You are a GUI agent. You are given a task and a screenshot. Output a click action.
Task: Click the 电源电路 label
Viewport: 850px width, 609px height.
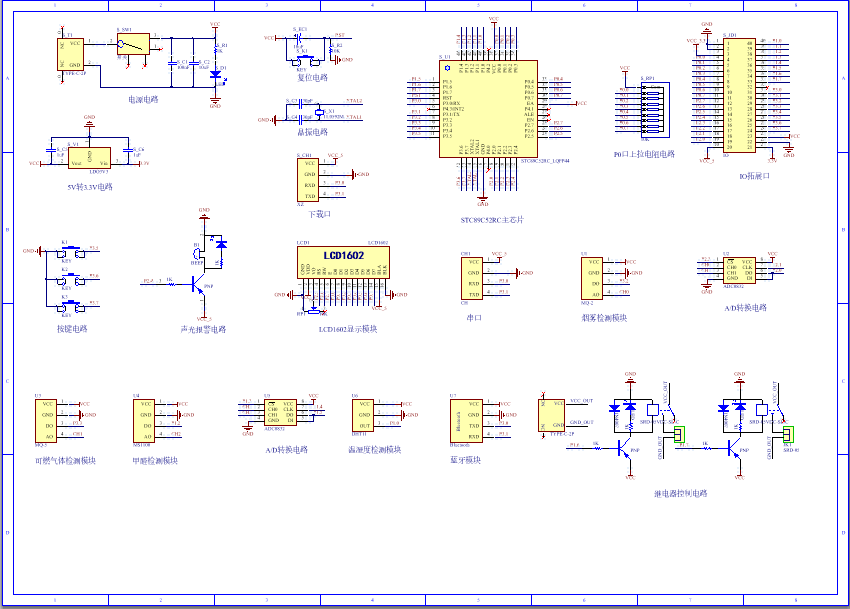pos(143,100)
